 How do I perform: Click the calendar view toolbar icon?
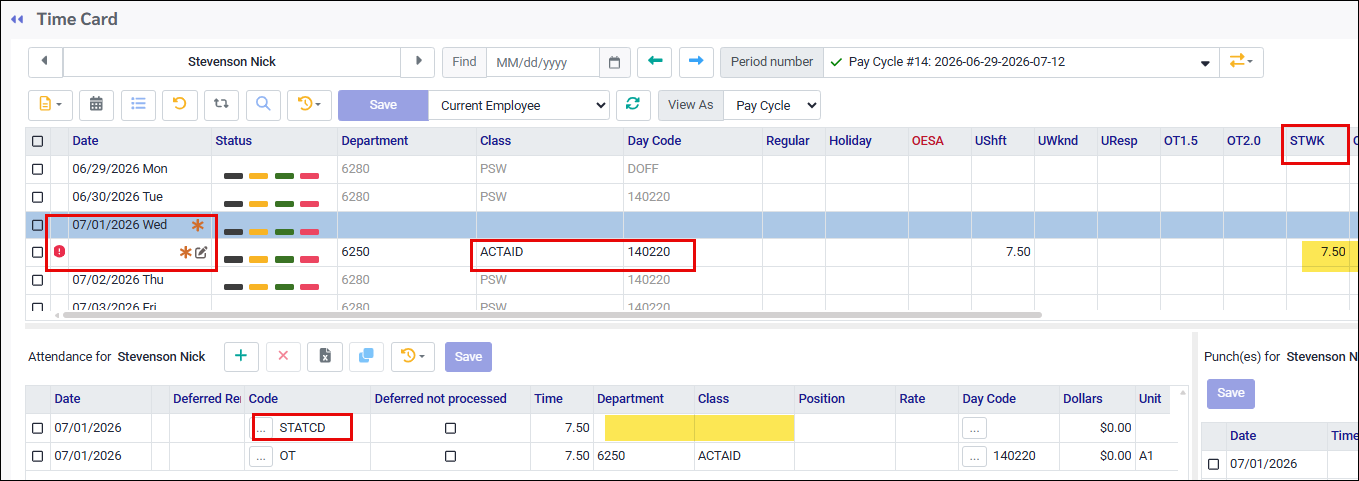96,104
